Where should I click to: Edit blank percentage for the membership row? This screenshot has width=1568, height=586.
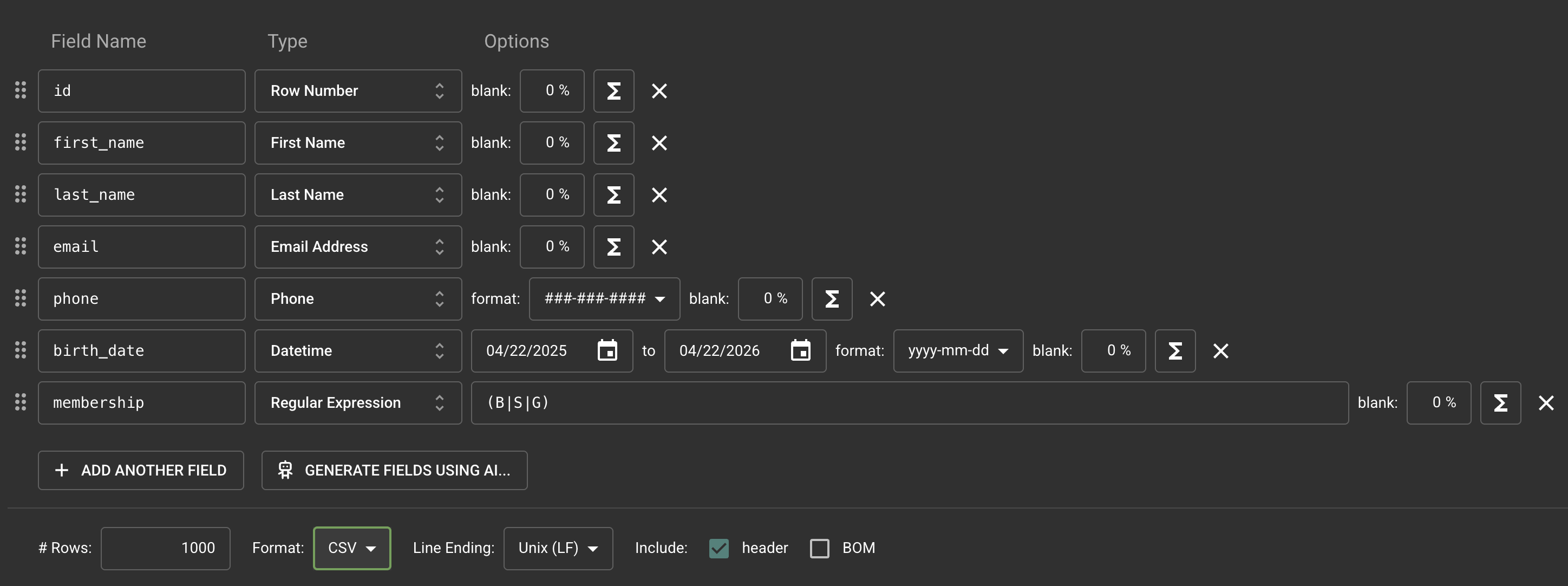coord(1439,402)
